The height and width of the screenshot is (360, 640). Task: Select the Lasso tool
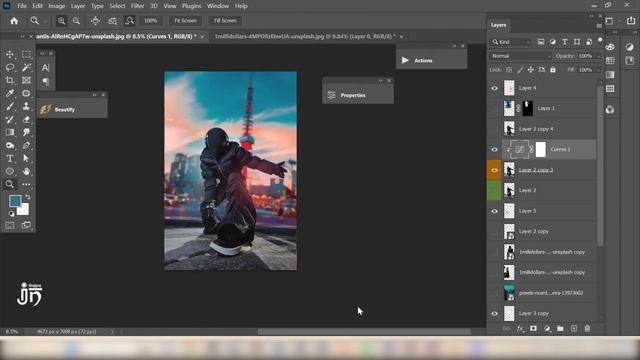pos(10,67)
